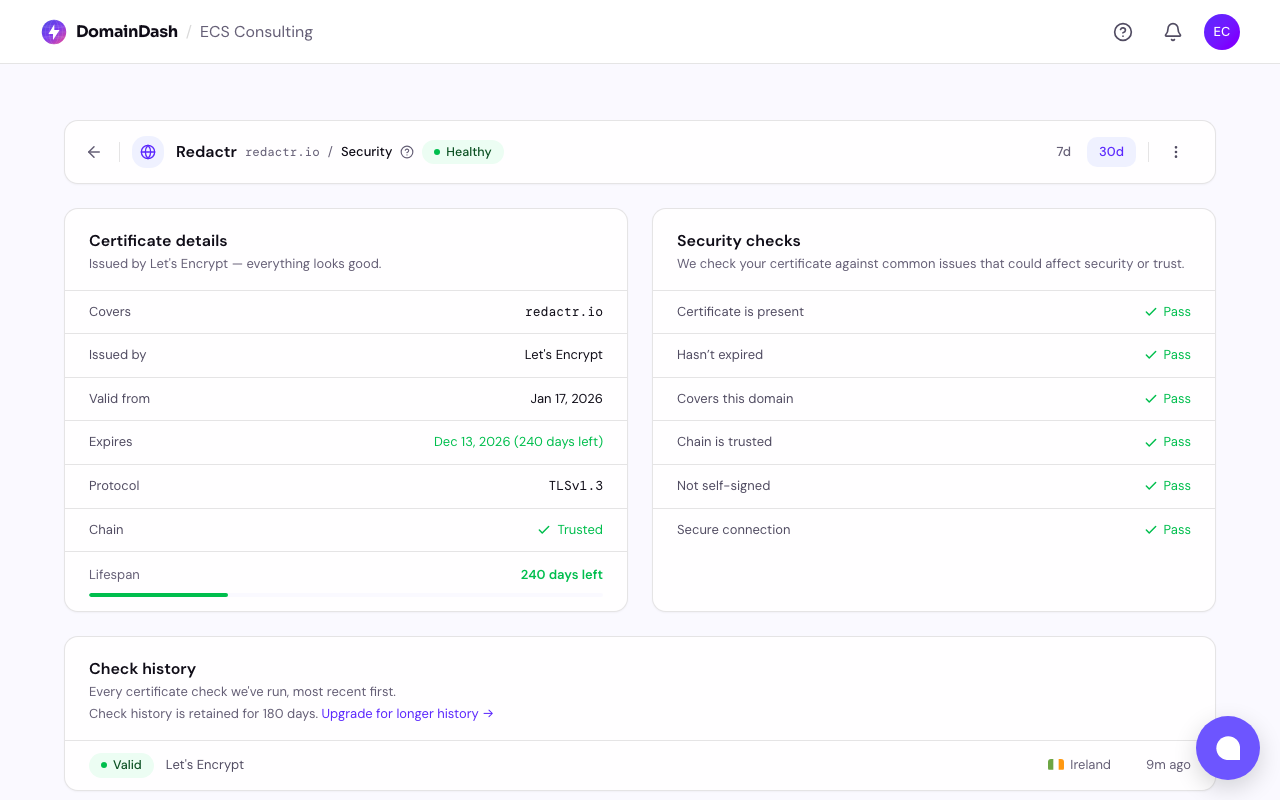Click the globe icon beside Redactr
1280x800 pixels.
coord(148,151)
